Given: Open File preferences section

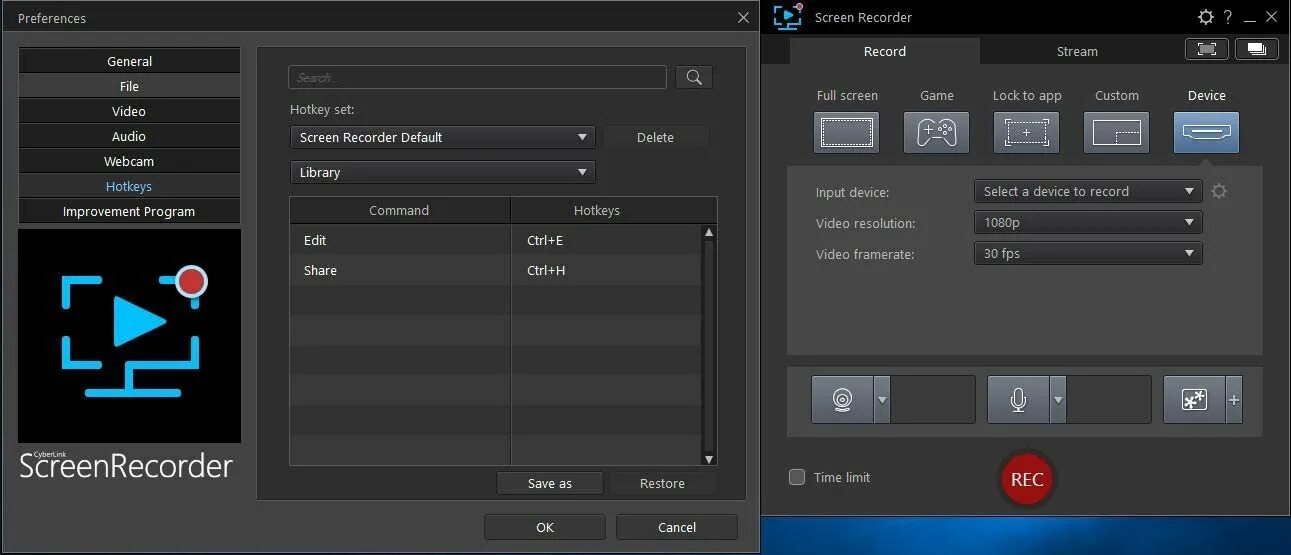Looking at the screenshot, I should [129, 86].
